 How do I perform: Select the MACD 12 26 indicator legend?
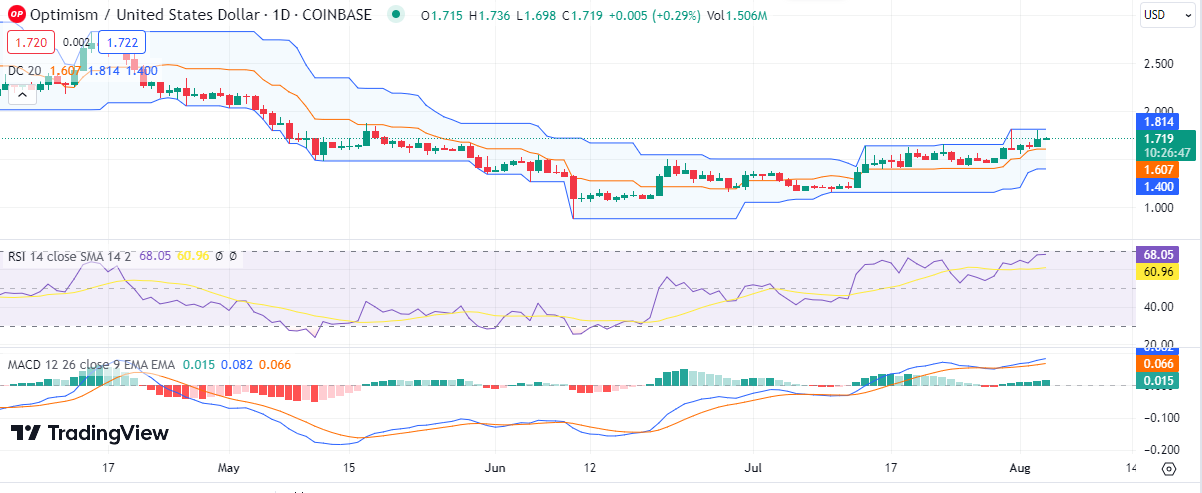point(90,365)
